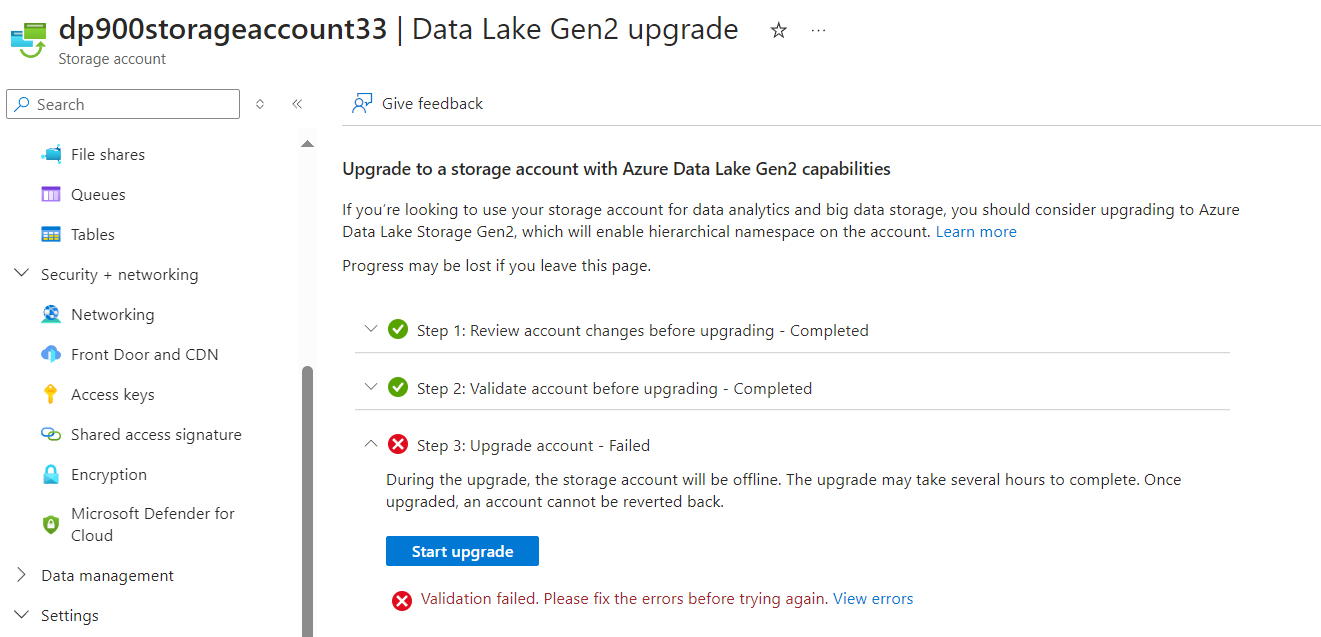This screenshot has width=1321, height=637.
Task: Open Networking settings
Action: (112, 313)
